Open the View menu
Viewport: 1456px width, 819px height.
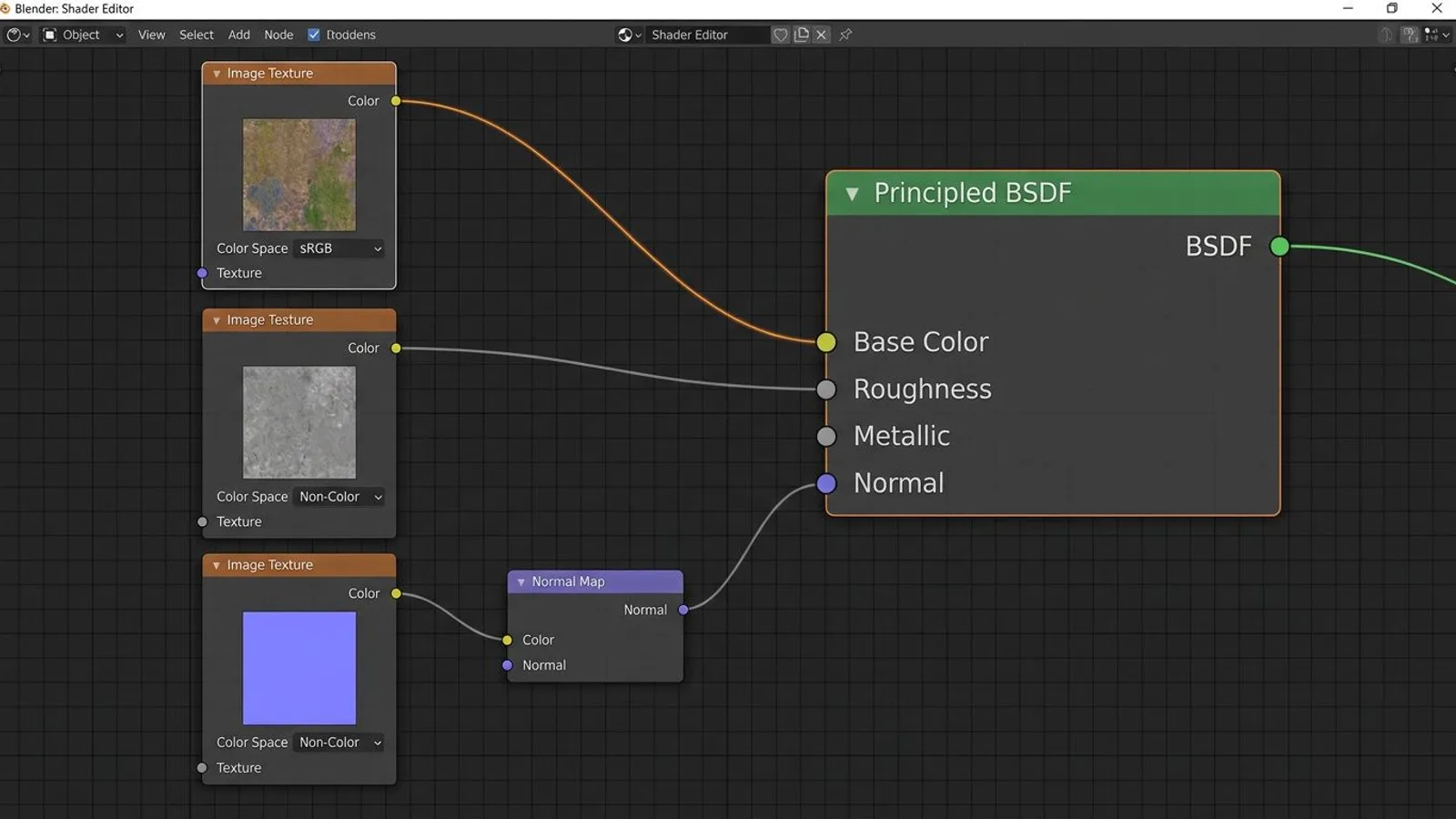point(151,35)
